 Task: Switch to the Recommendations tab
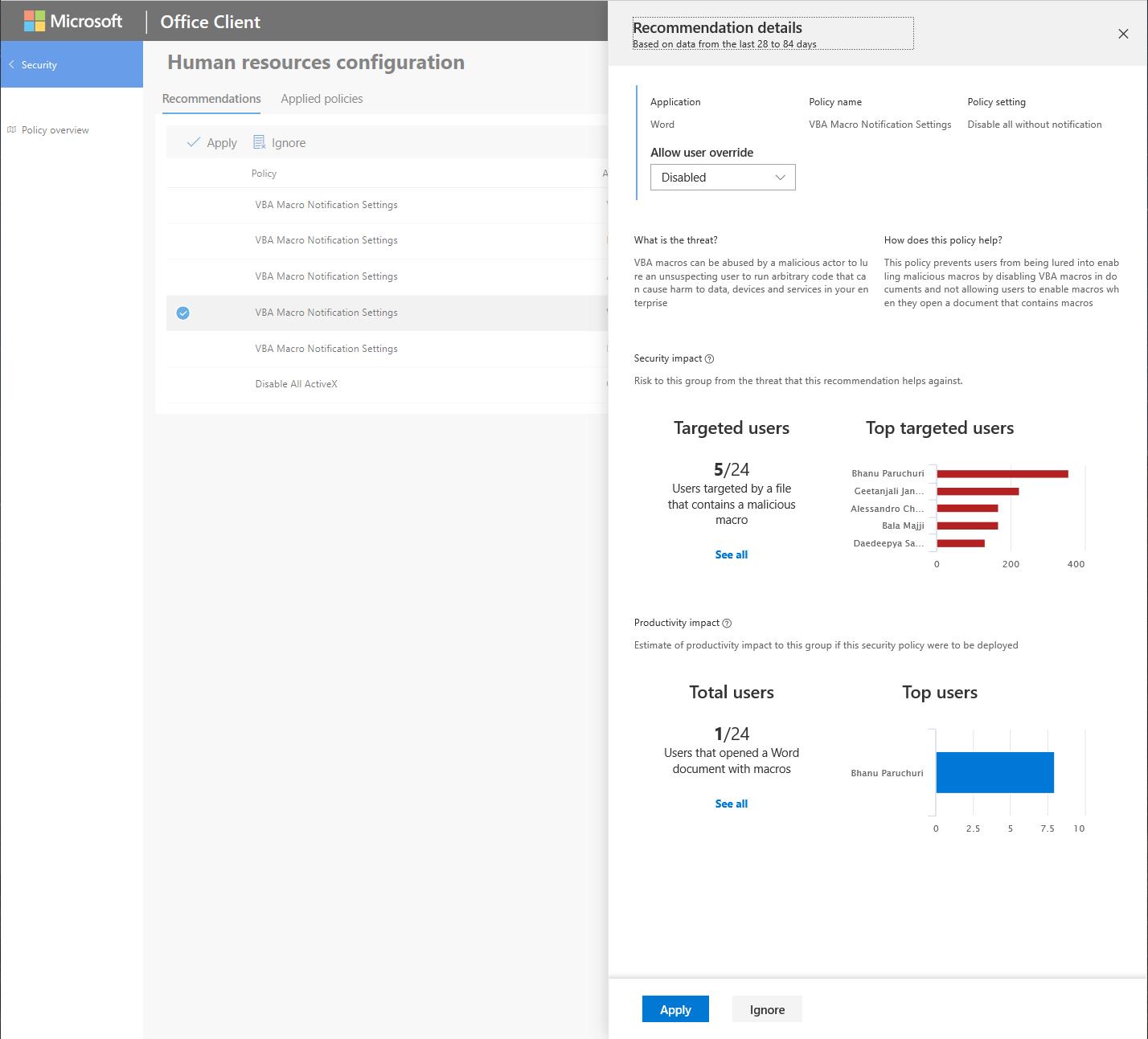[211, 98]
